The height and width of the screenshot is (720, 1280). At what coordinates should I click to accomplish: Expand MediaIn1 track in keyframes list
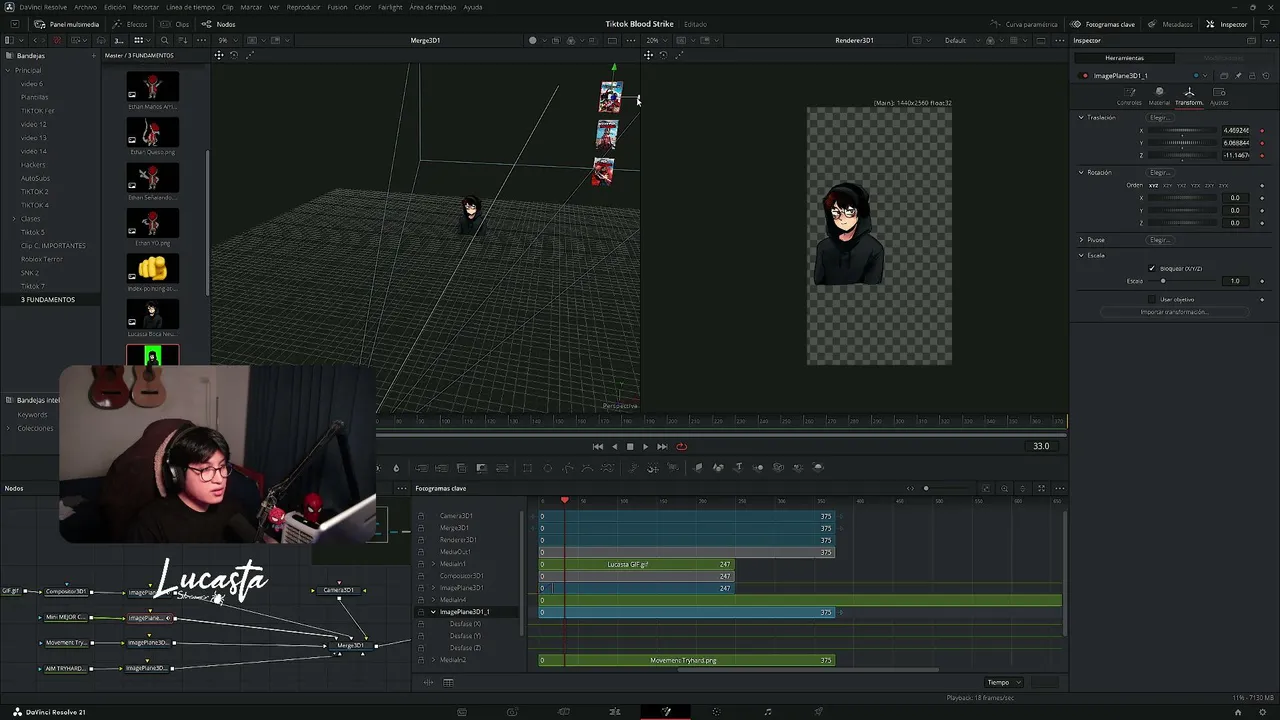433,564
